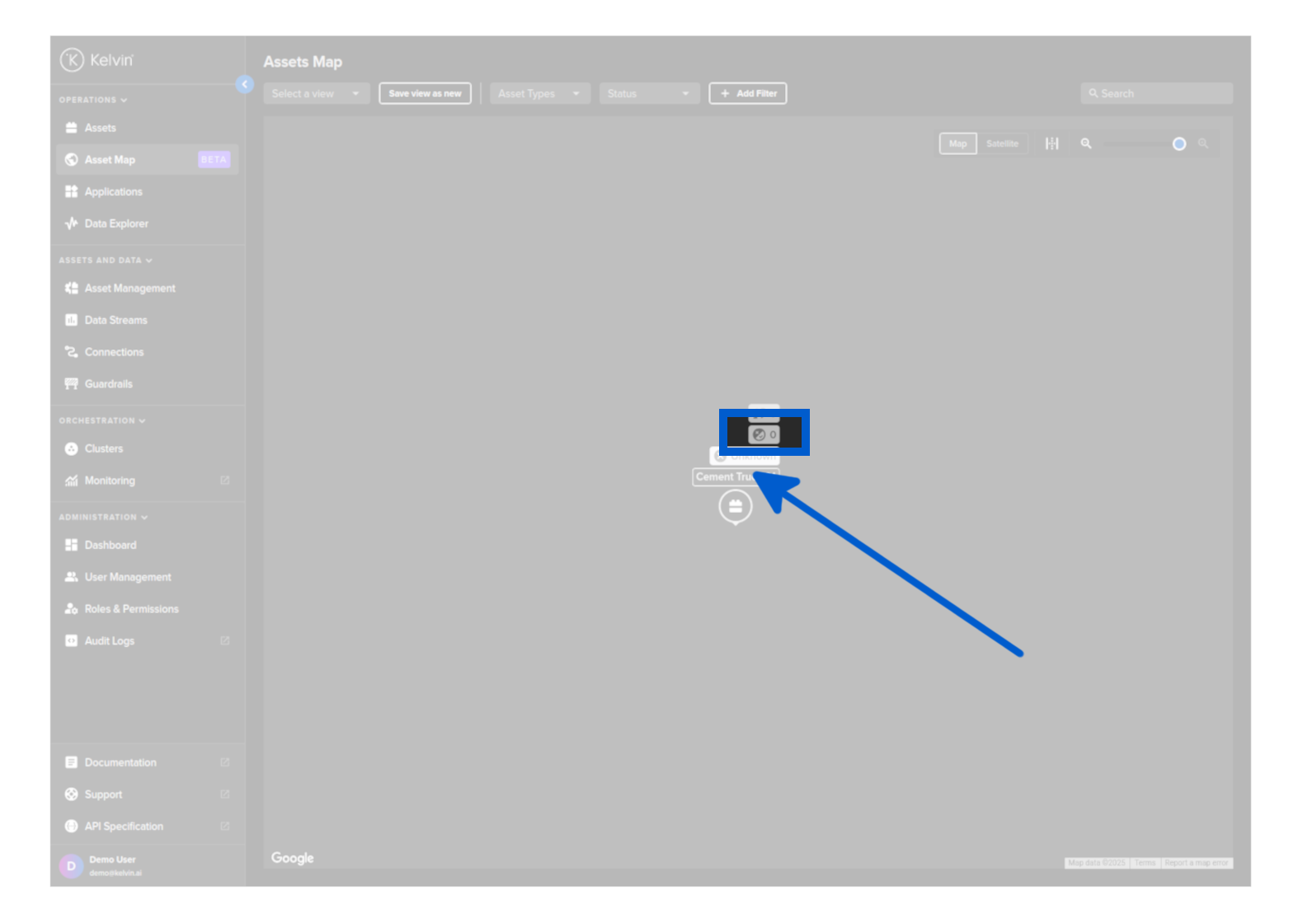1303x924 pixels.
Task: Click the column layout icon beside Satellite
Action: (1051, 143)
